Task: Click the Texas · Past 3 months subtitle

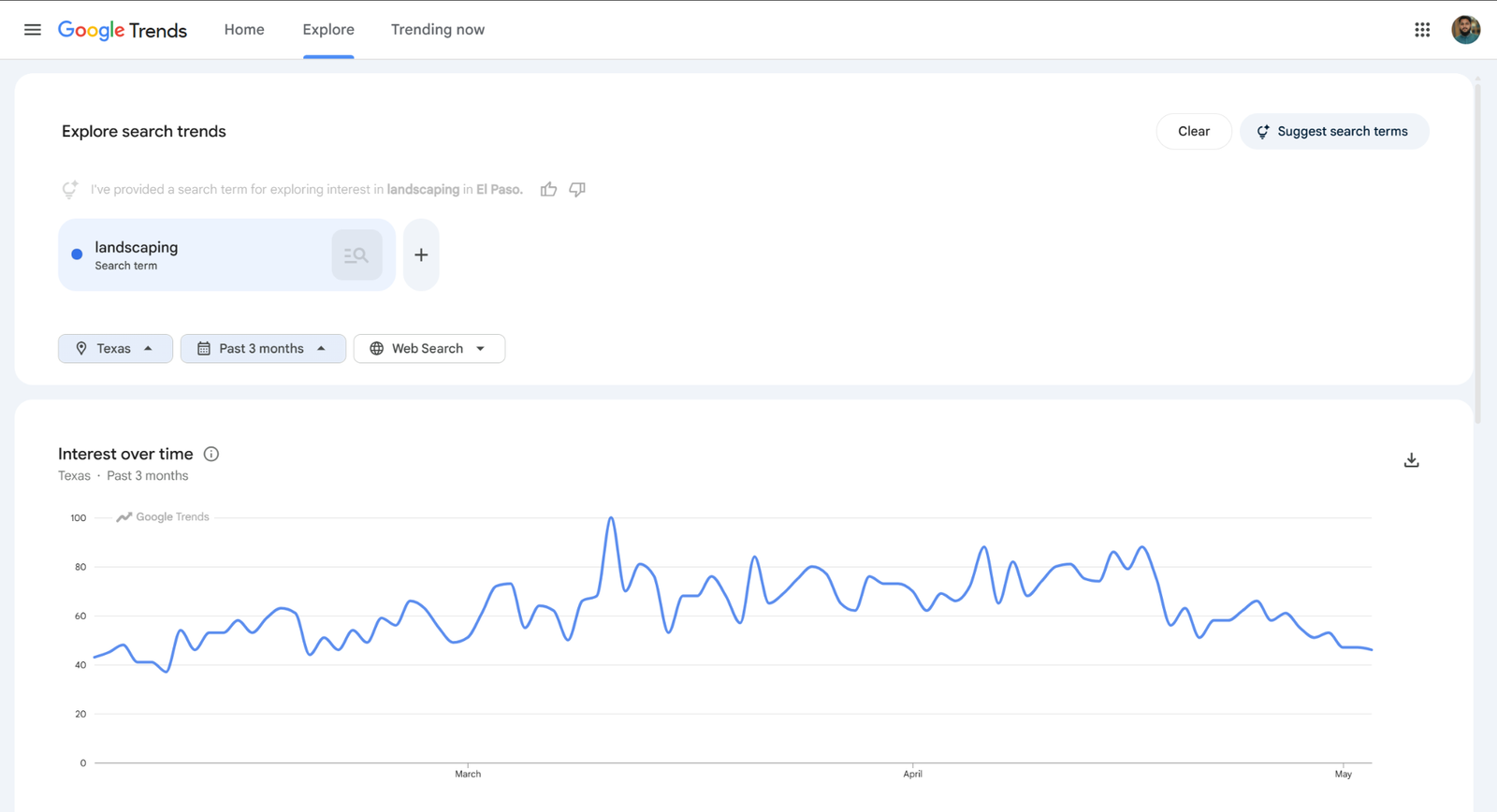Action: [124, 476]
